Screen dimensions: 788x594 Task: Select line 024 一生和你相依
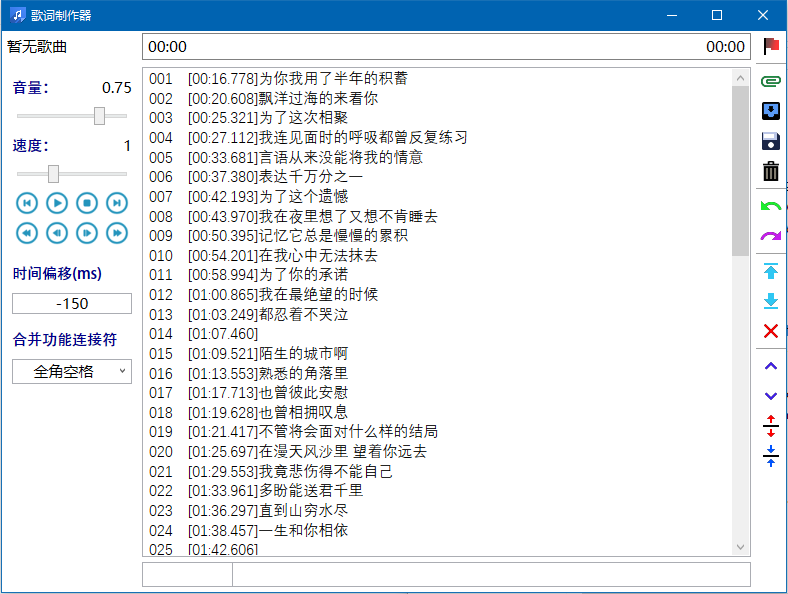[437, 530]
